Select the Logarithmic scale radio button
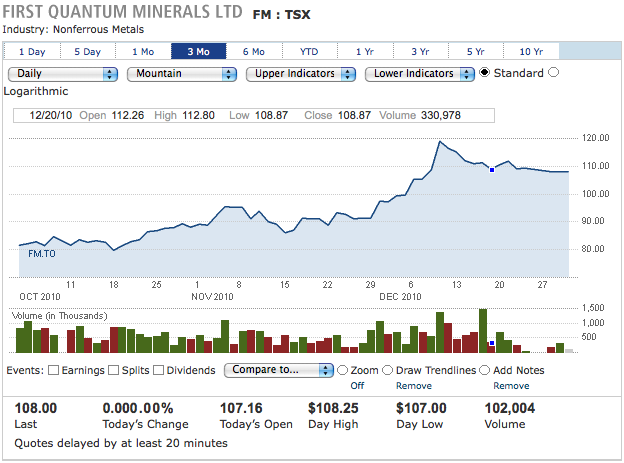The width and height of the screenshot is (624, 463). (x=554, y=72)
